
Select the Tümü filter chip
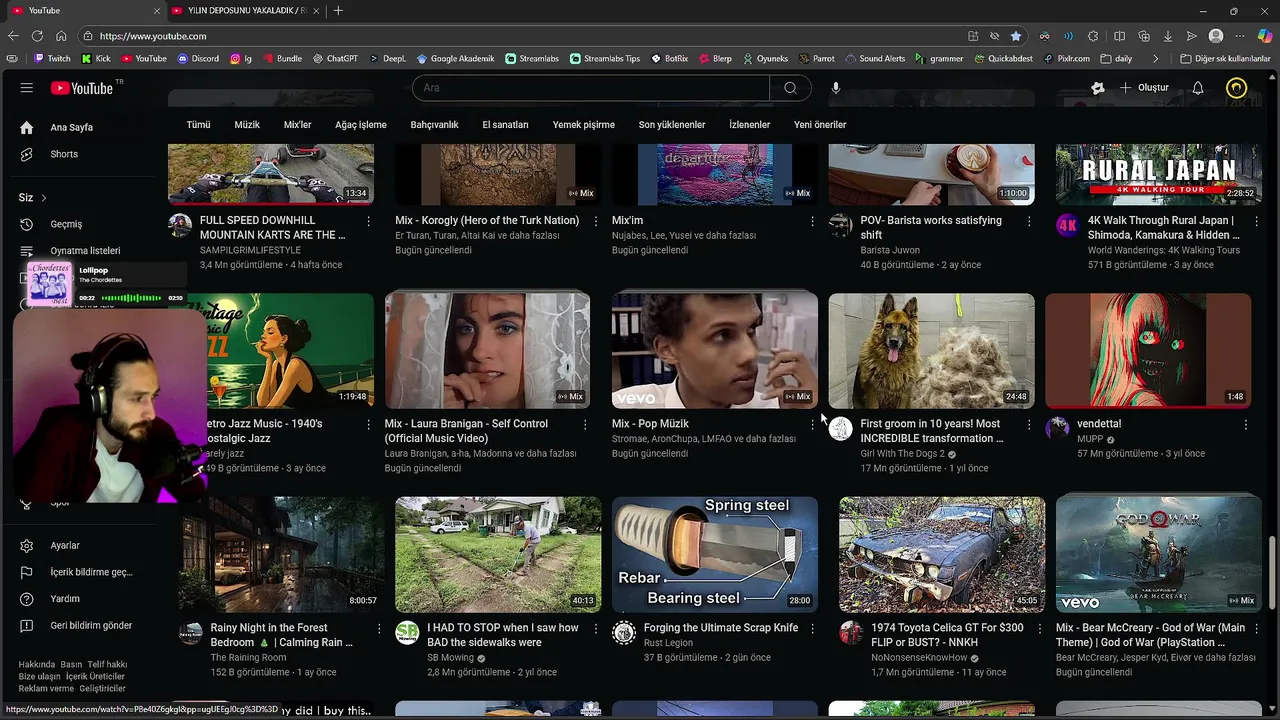tap(198, 125)
